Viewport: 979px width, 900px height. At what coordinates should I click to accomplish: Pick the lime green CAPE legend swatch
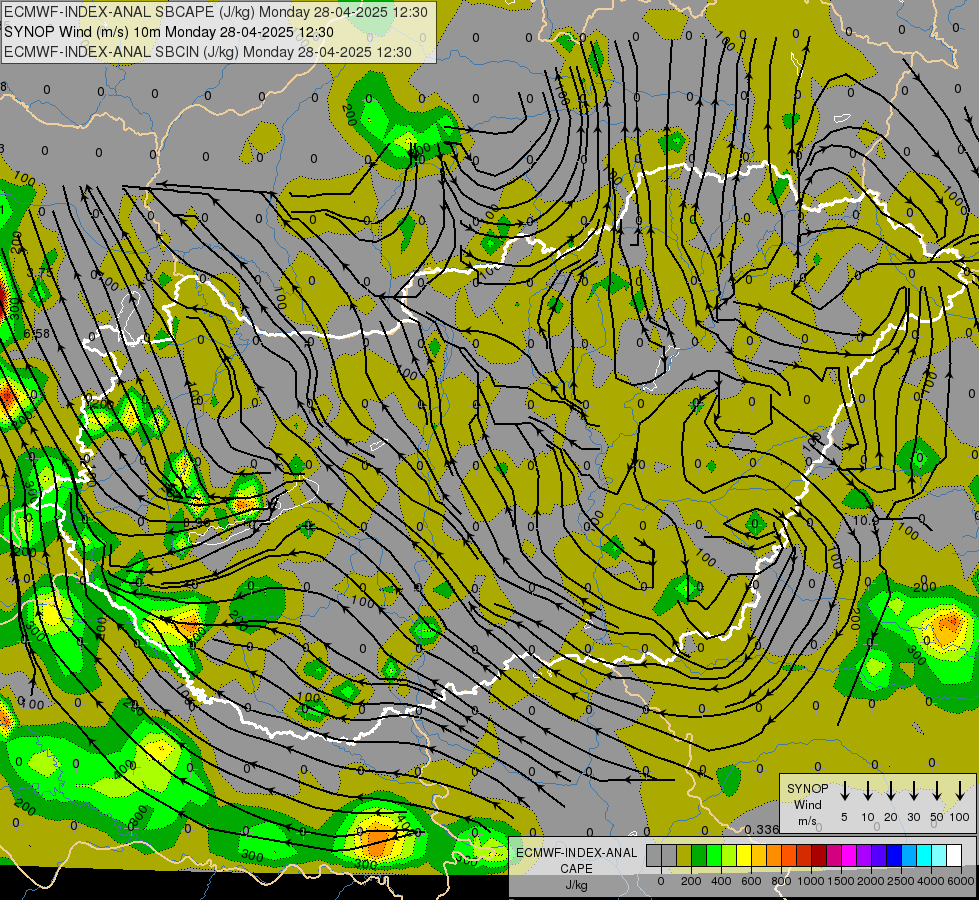tap(729, 855)
